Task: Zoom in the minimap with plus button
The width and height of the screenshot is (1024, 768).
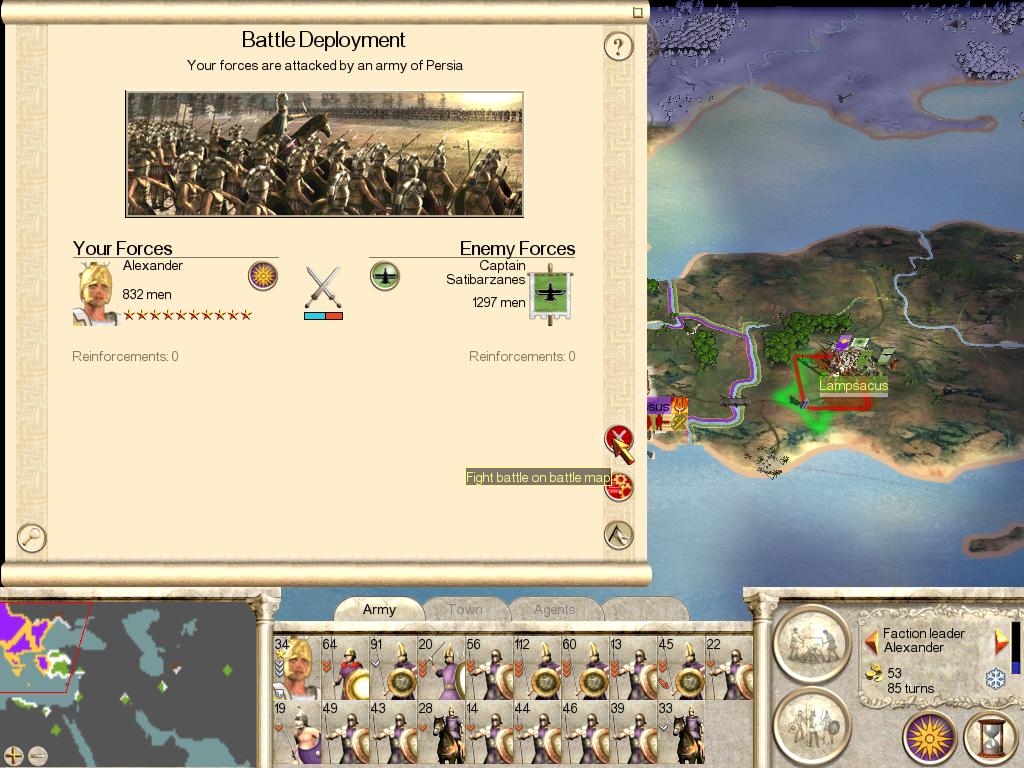Action: (x=14, y=756)
